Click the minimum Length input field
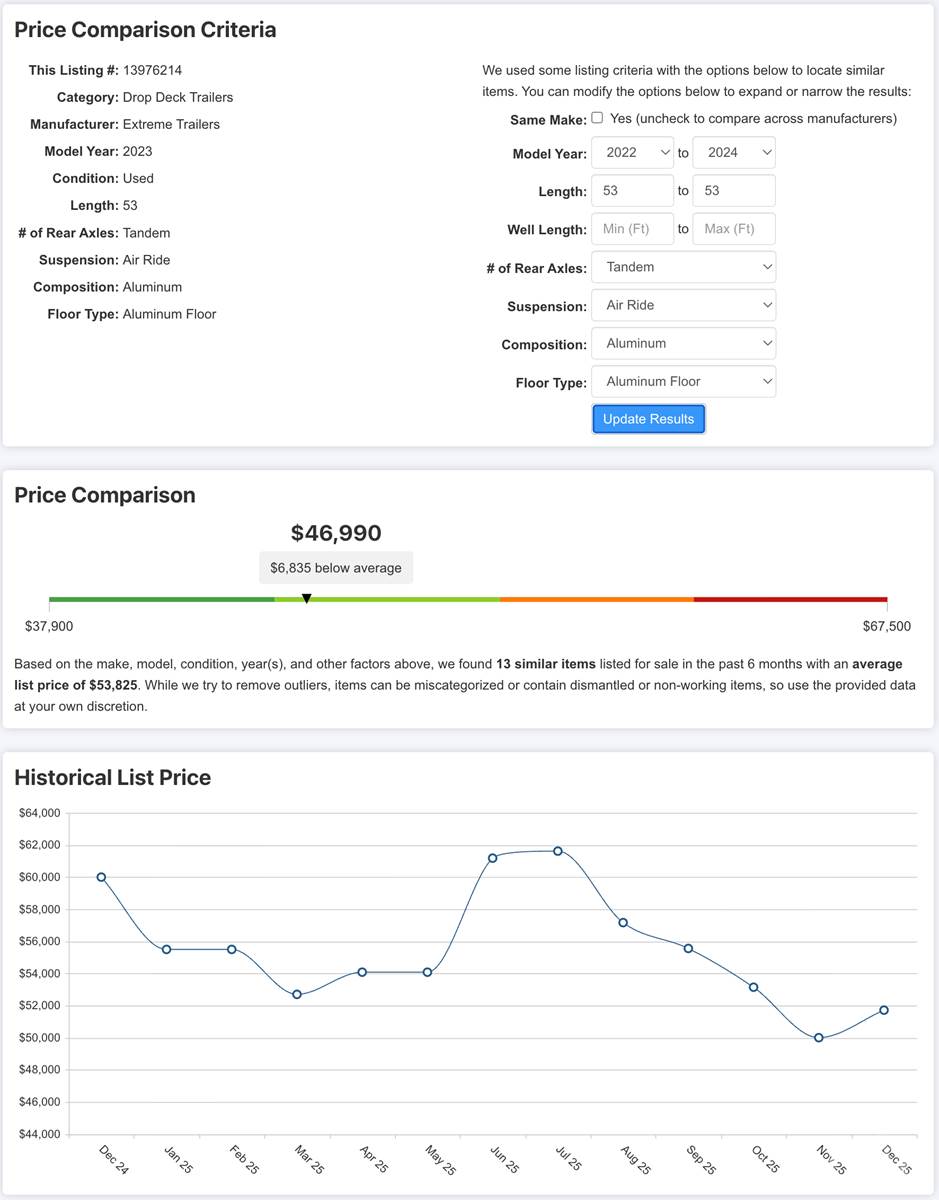939x1200 pixels. pyautogui.click(x=632, y=191)
